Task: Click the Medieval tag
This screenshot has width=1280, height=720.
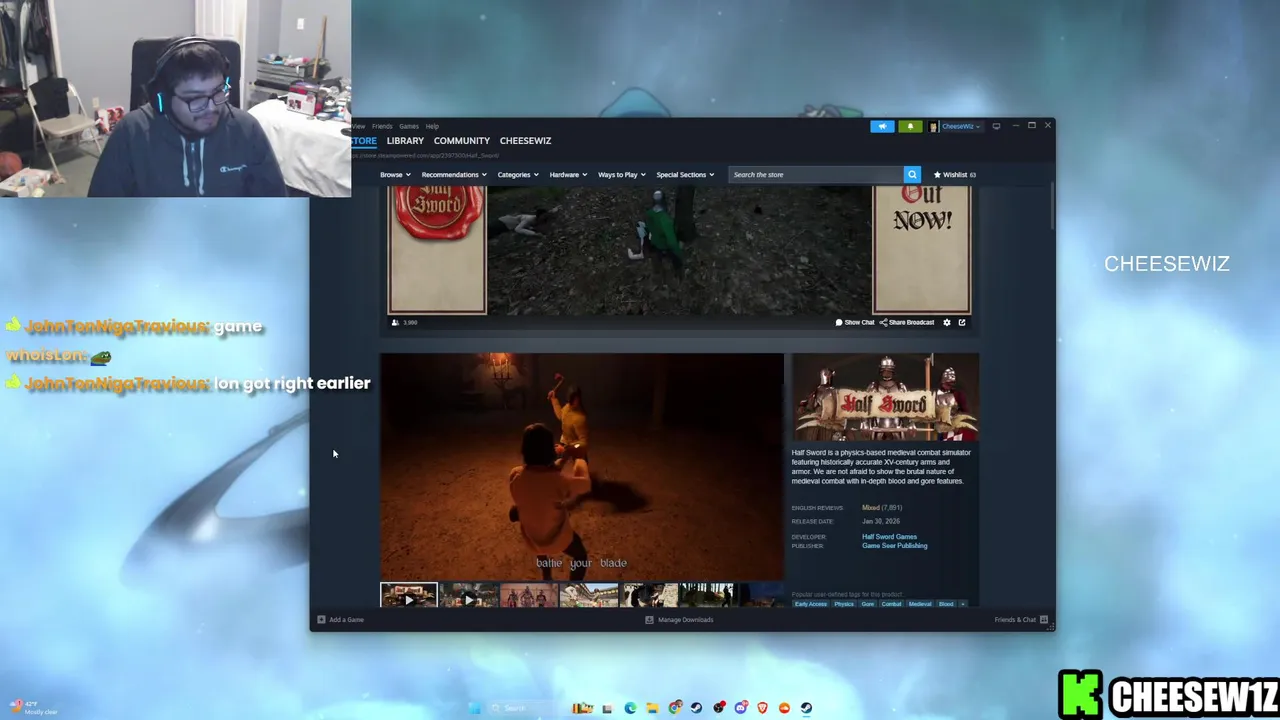Action: tap(920, 604)
